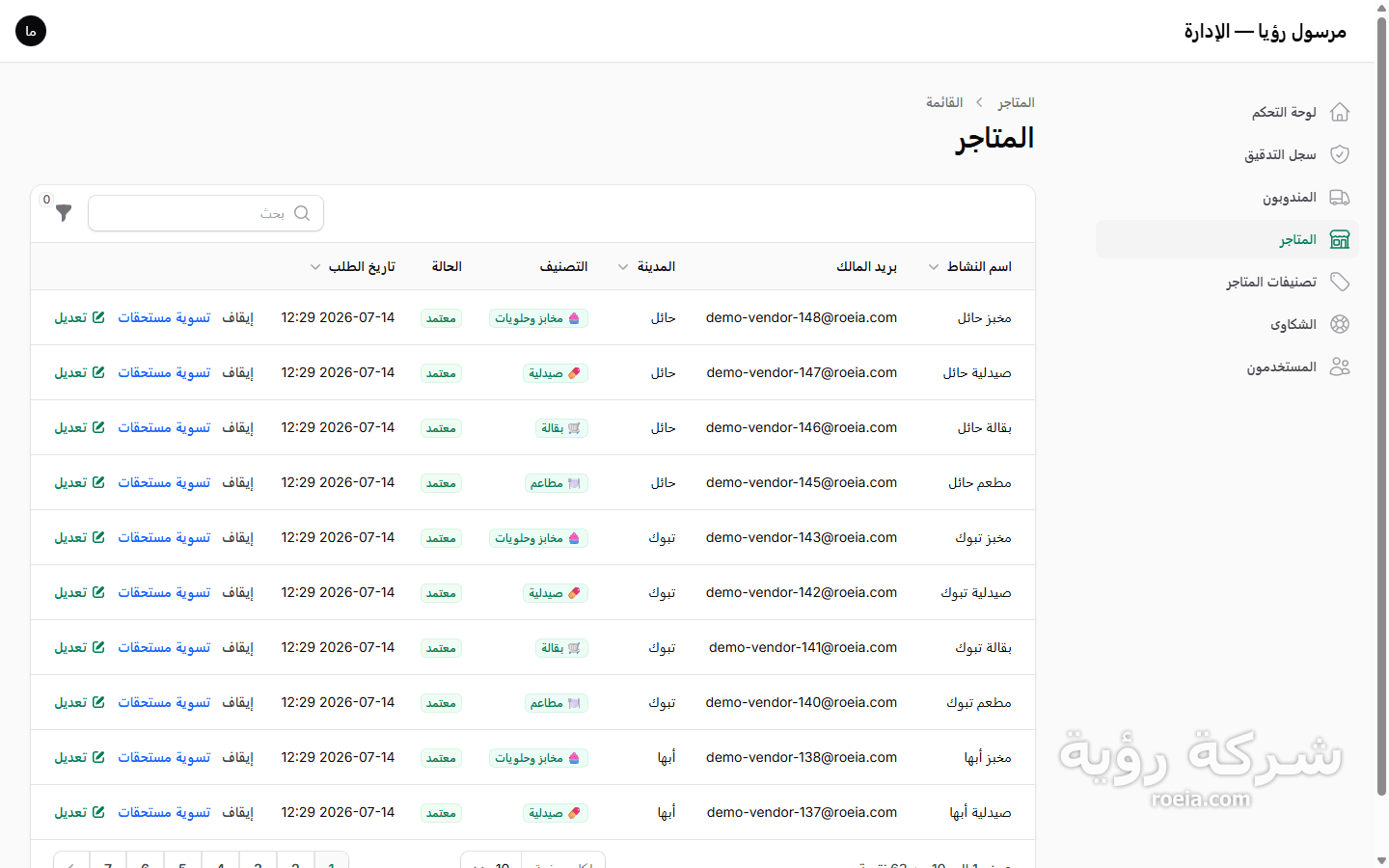Image resolution: width=1389 pixels, height=868 pixels.
Task: Click مطاعم badge in مطعم حائل row
Action: pos(556,483)
